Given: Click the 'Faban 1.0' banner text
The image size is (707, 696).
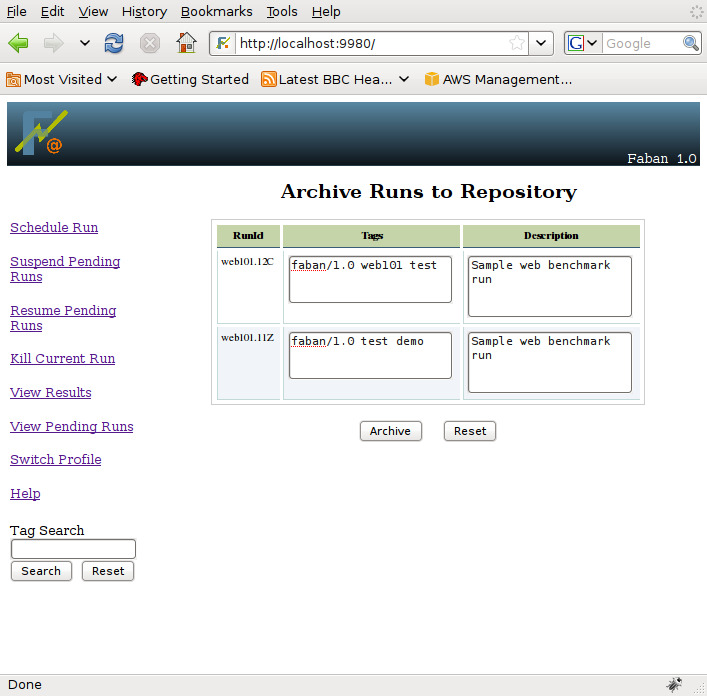Looking at the screenshot, I should (661, 158).
